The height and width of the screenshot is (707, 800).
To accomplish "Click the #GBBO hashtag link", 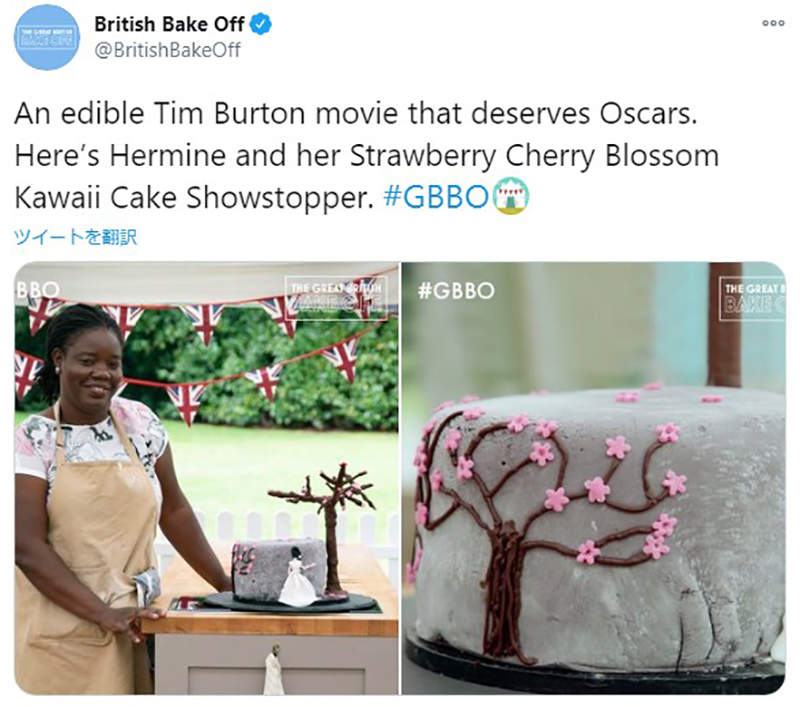I will [x=436, y=197].
